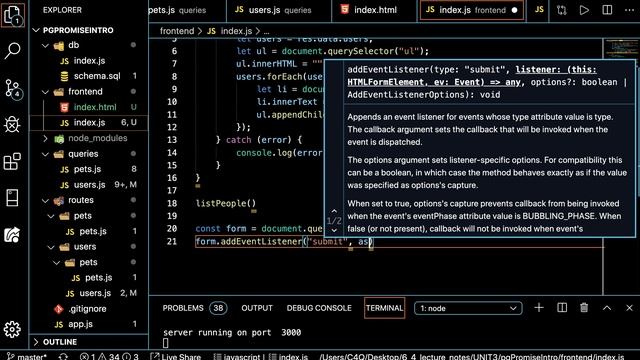Click the sync changes status bar icon

[63, 356]
